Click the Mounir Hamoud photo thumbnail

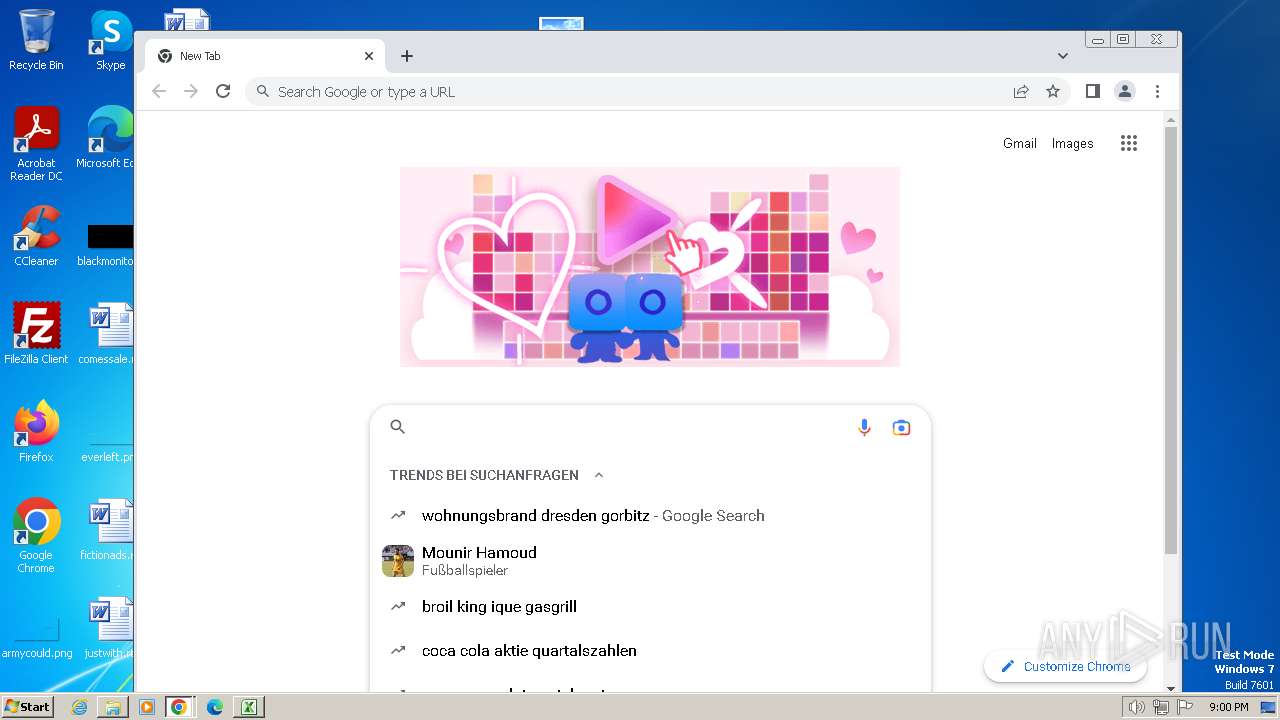398,561
